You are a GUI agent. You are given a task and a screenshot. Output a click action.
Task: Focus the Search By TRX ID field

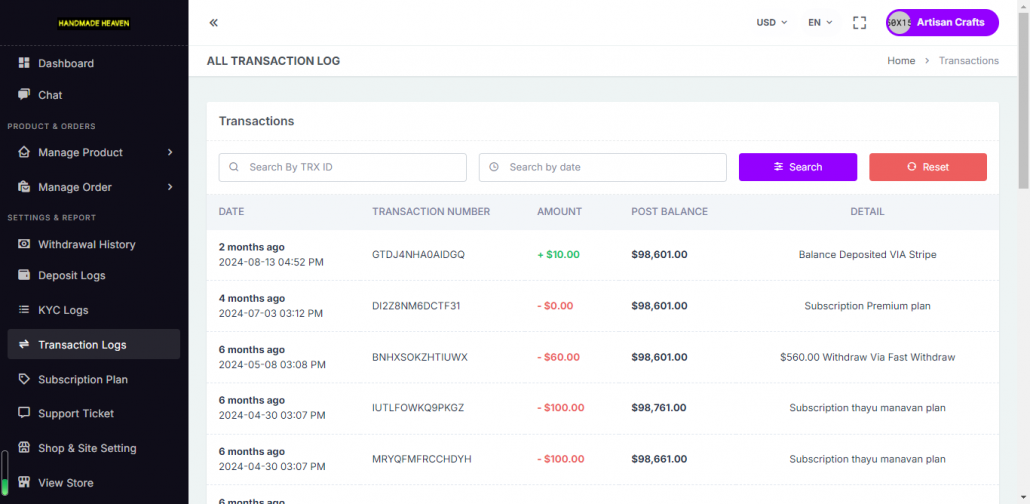click(342, 167)
